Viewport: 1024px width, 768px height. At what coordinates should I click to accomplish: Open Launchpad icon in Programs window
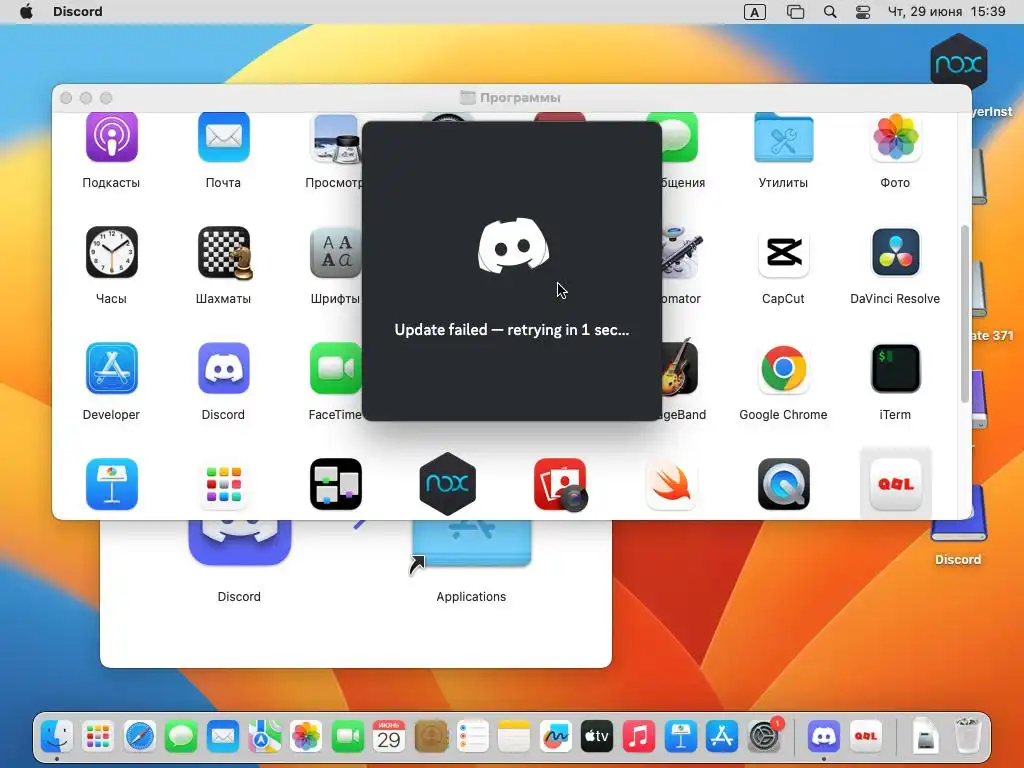223,484
